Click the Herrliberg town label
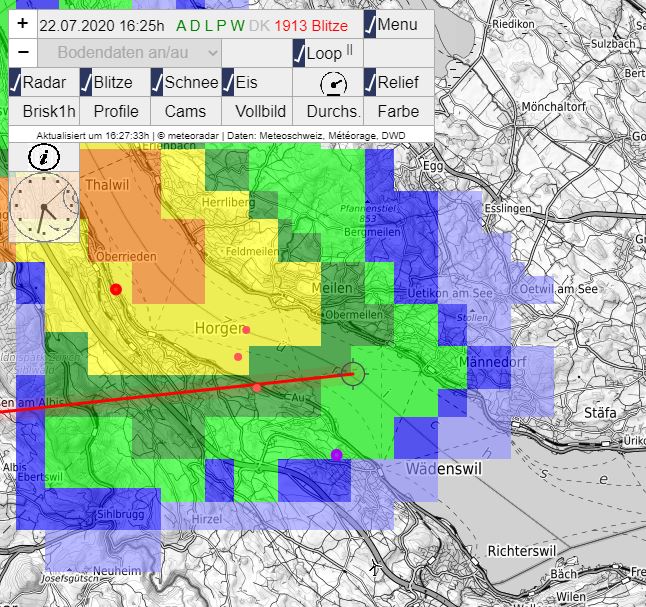The width and height of the screenshot is (646, 607). pos(228,202)
